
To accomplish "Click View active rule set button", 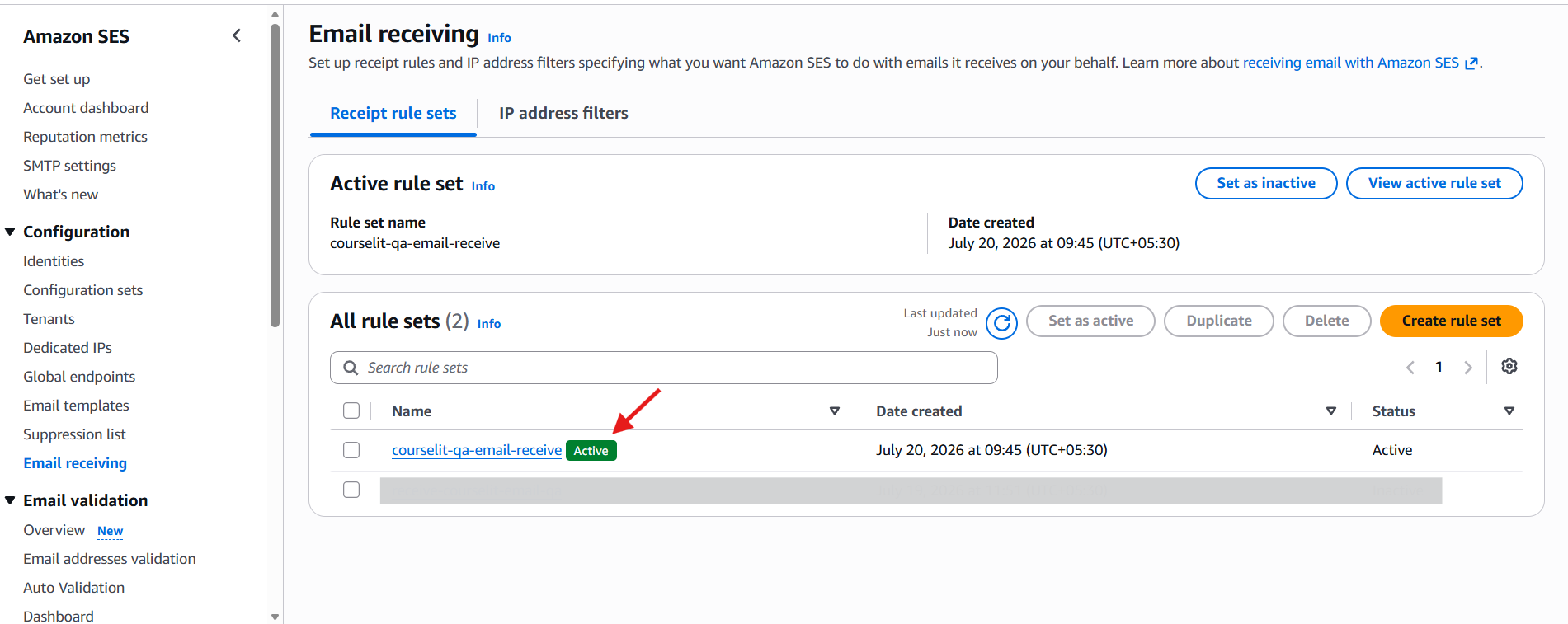I will point(1434,183).
